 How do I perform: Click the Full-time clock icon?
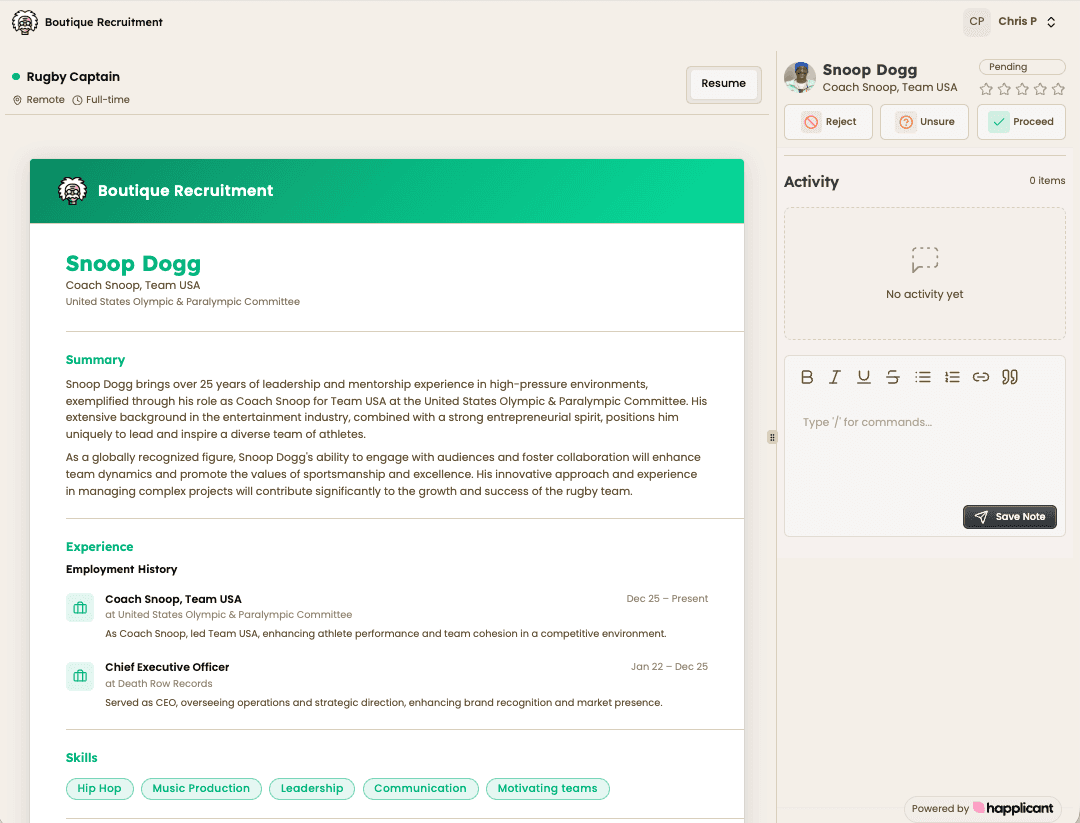77,100
